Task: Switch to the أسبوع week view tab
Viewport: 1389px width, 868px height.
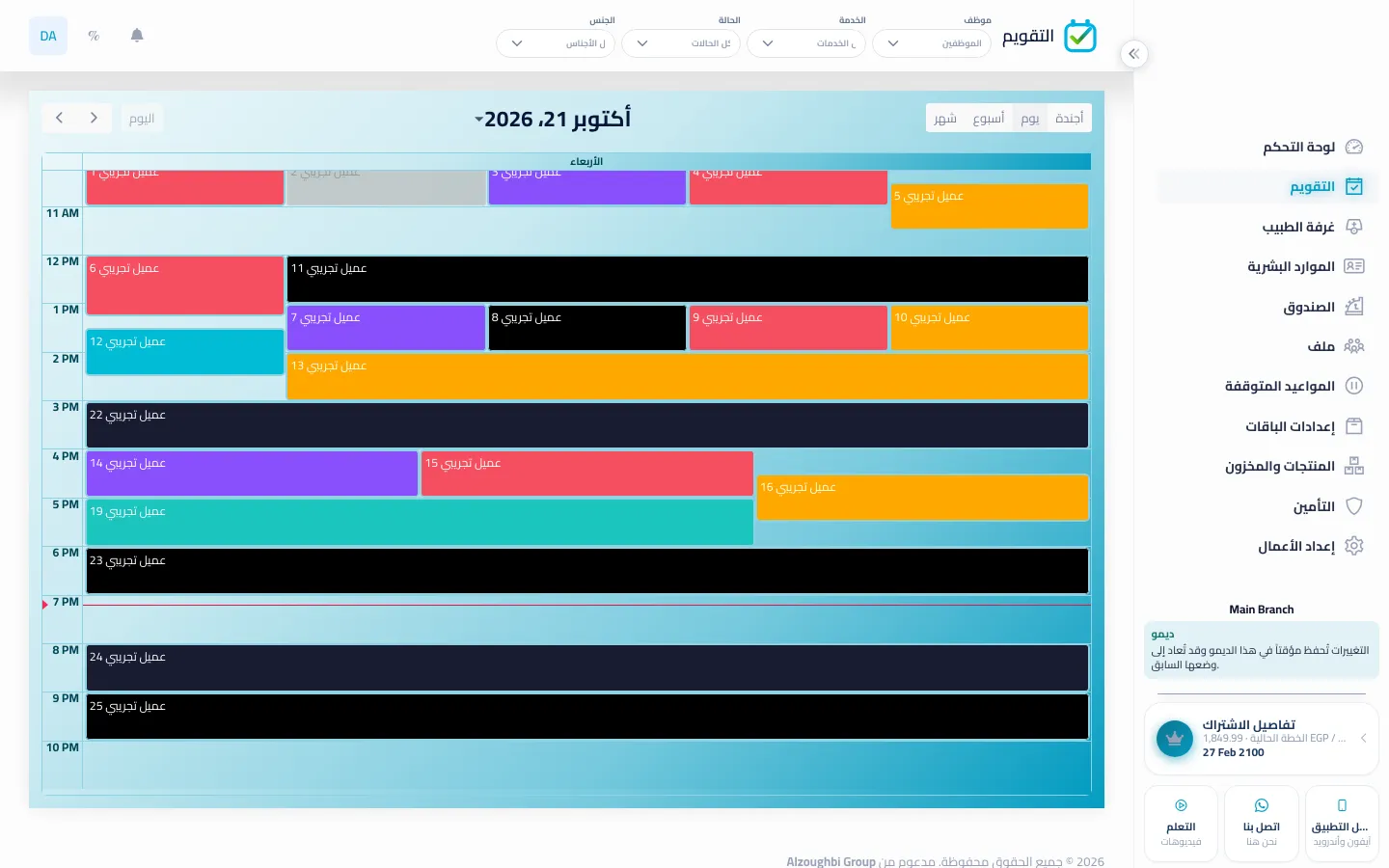Action: point(989,118)
